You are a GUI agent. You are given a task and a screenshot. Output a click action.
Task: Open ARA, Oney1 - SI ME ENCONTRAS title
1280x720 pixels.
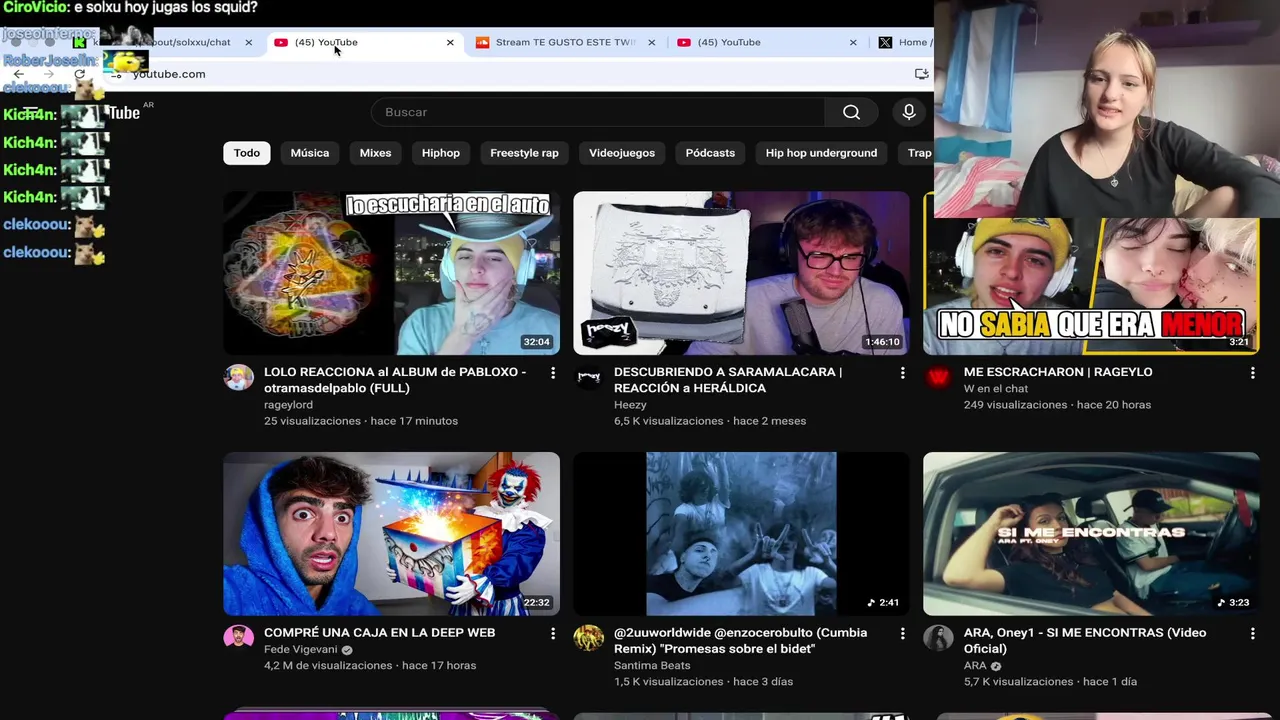pos(1085,641)
